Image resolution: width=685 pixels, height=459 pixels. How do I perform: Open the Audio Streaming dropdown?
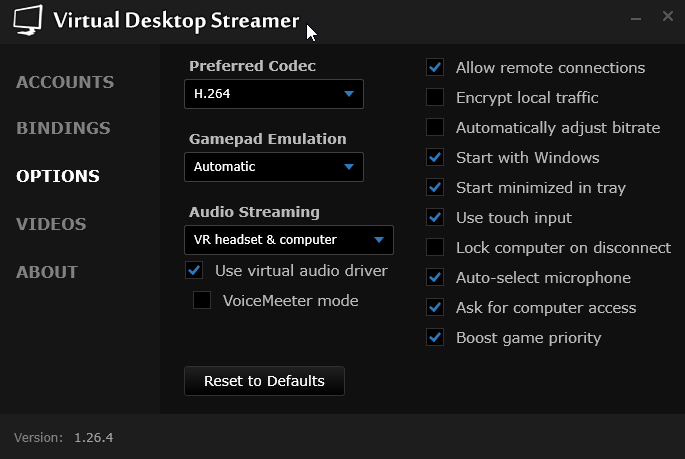click(x=289, y=240)
